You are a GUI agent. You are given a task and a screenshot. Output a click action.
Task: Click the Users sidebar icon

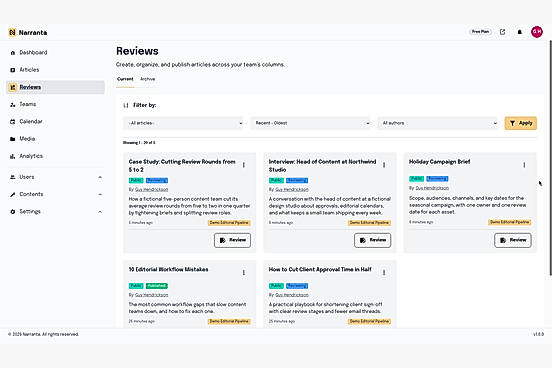[13, 177]
